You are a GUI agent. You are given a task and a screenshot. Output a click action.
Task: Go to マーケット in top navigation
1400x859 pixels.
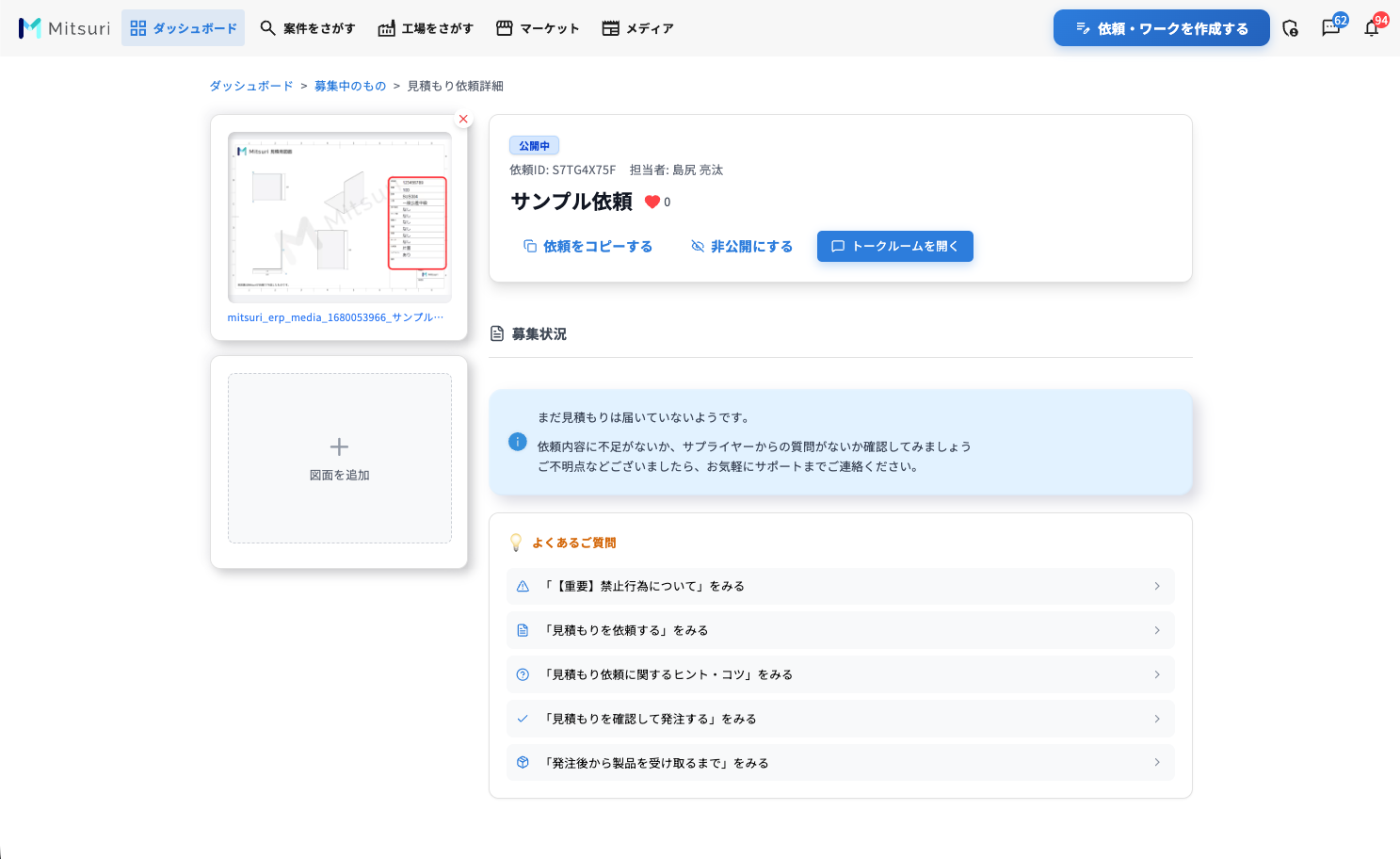[x=538, y=28]
